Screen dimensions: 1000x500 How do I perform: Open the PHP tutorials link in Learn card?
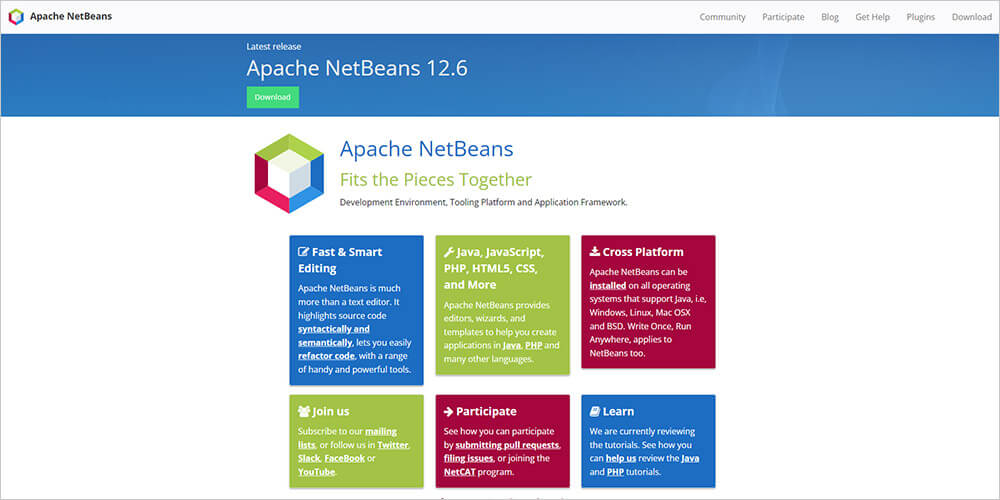pos(614,473)
